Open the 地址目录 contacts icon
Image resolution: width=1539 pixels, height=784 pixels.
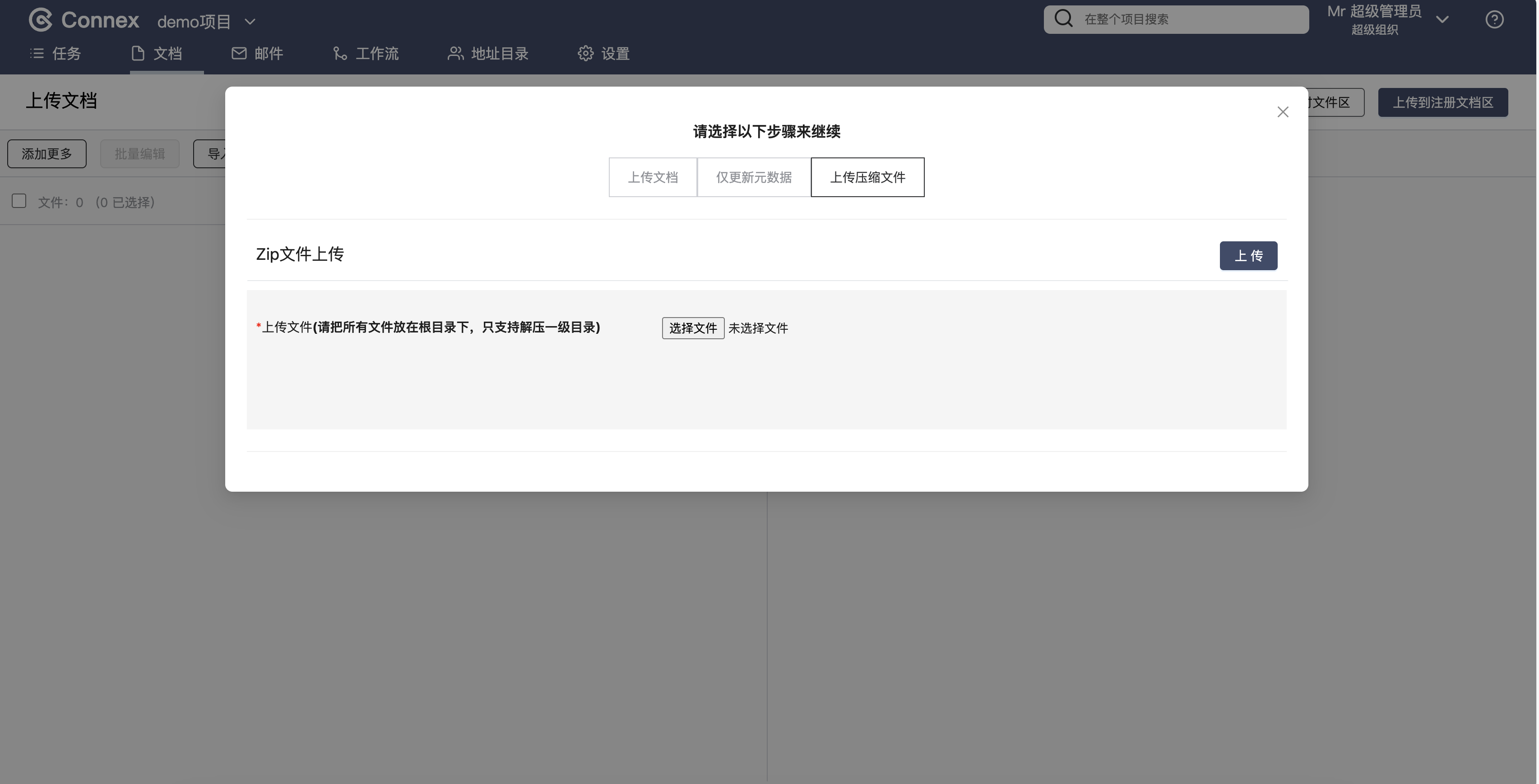point(455,54)
